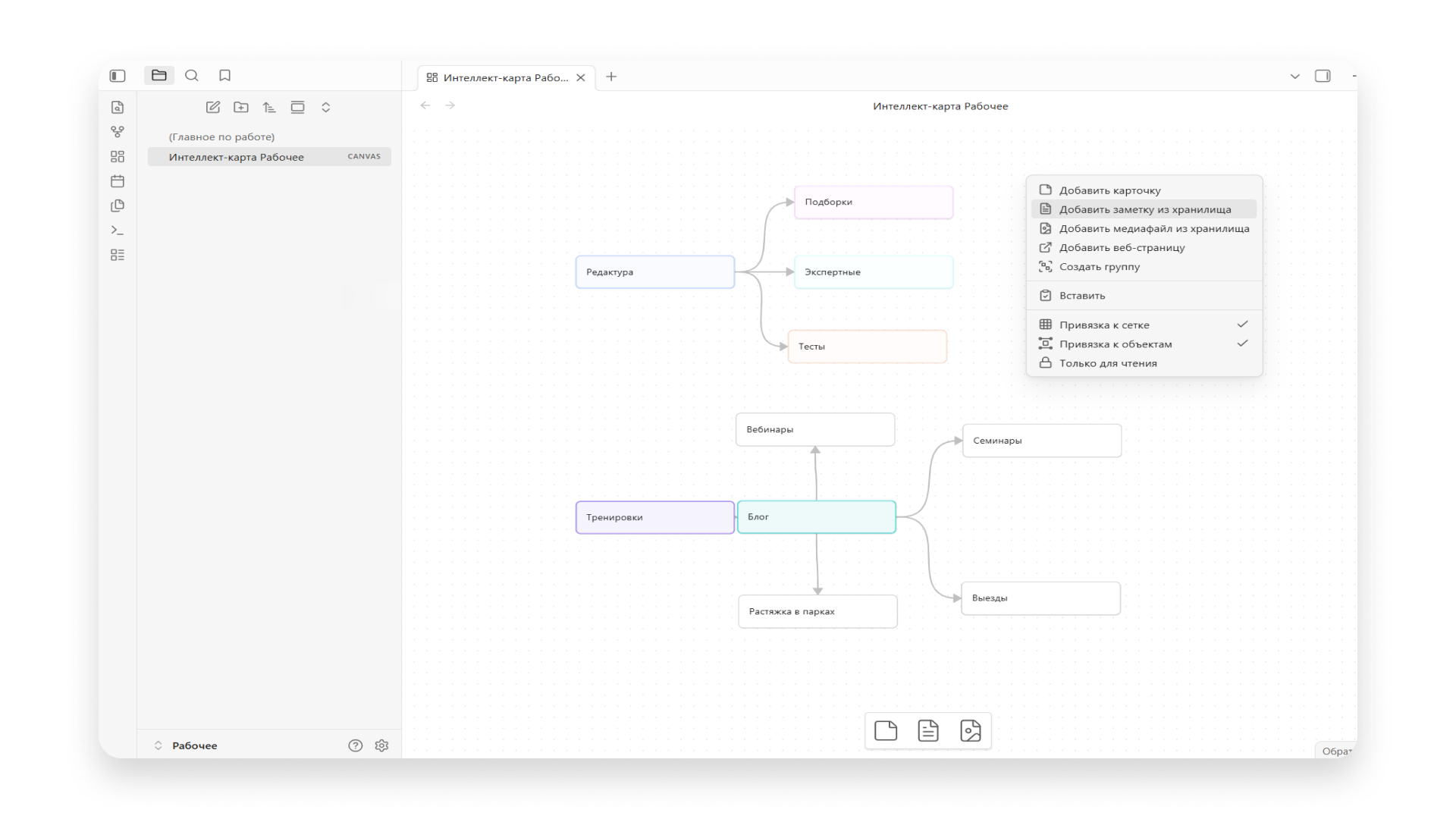Enable Только для чтения mode
This screenshot has height=819, width=1456.
(1144, 363)
